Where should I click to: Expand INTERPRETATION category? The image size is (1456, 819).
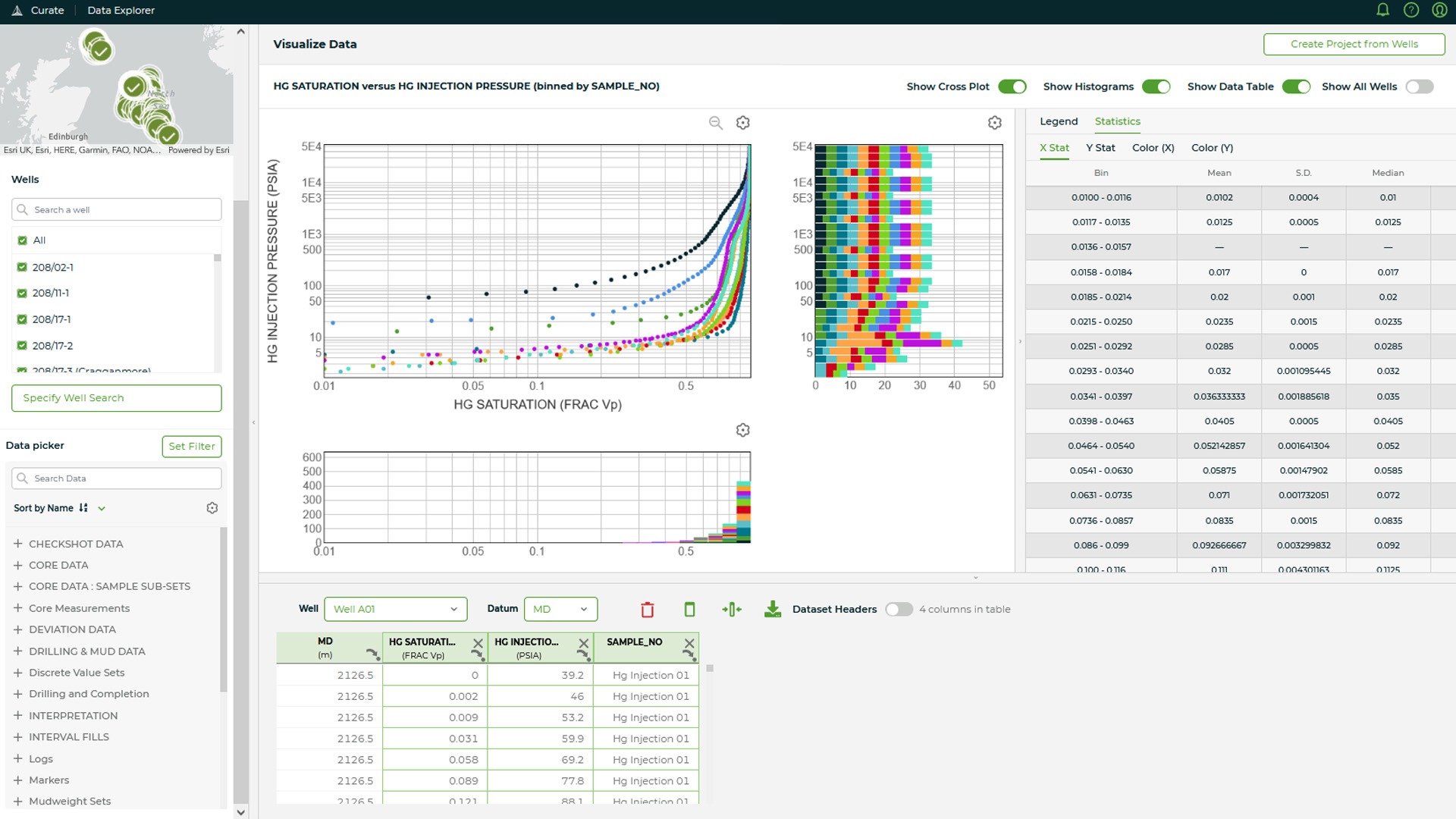(17, 716)
